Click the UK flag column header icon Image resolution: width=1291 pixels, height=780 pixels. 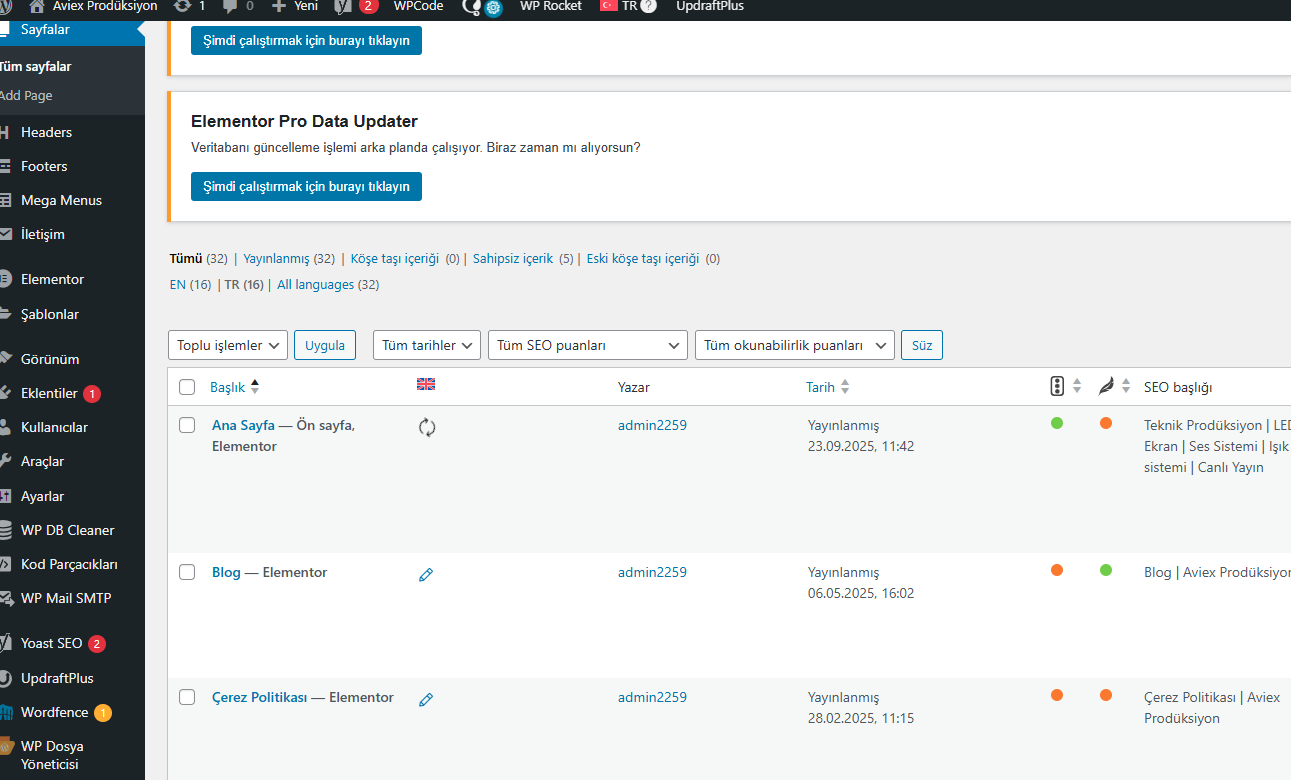coord(426,385)
